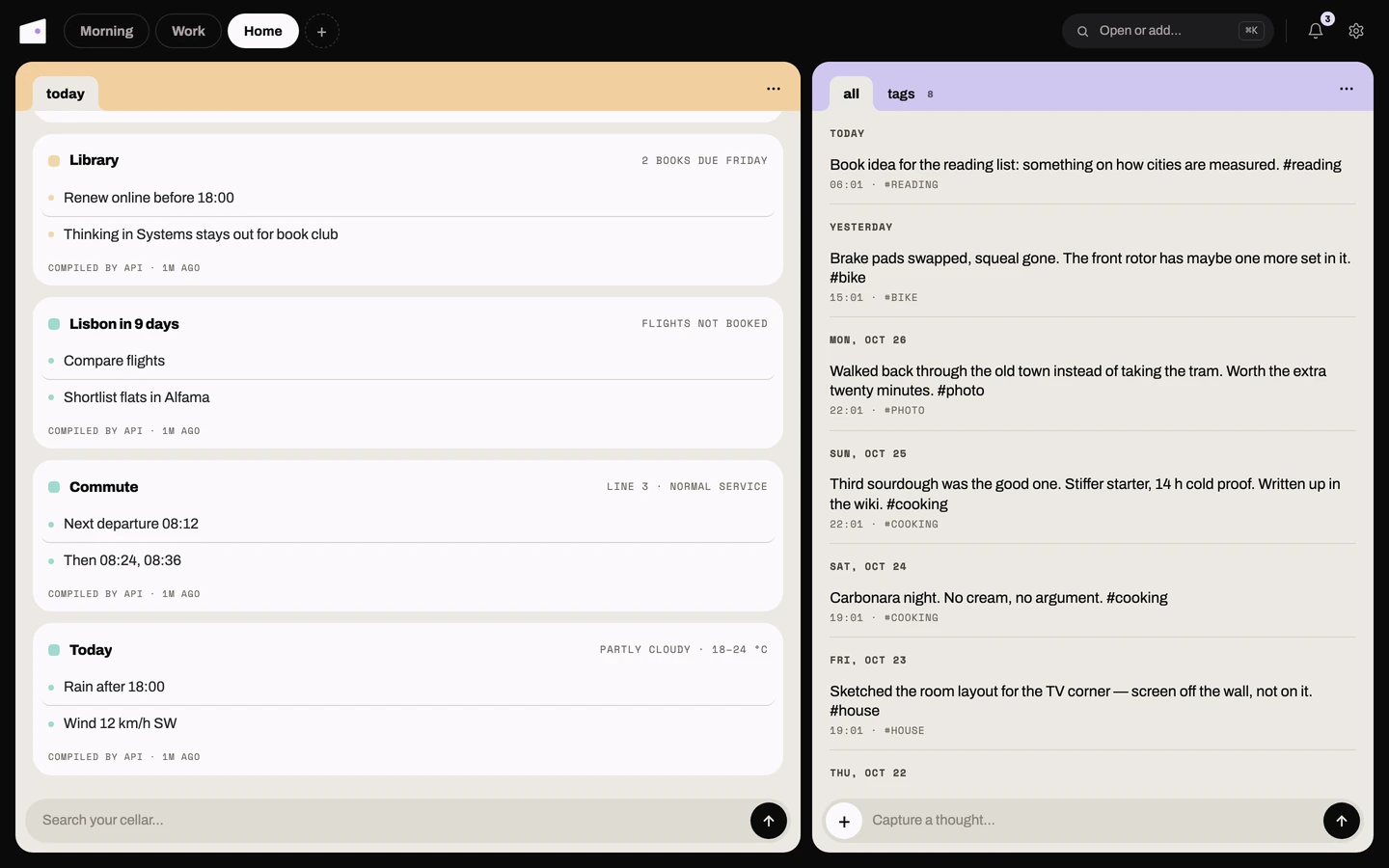Select 'Shortlist flats in Alfama' item
Screen dimensions: 1389x868
[136, 397]
